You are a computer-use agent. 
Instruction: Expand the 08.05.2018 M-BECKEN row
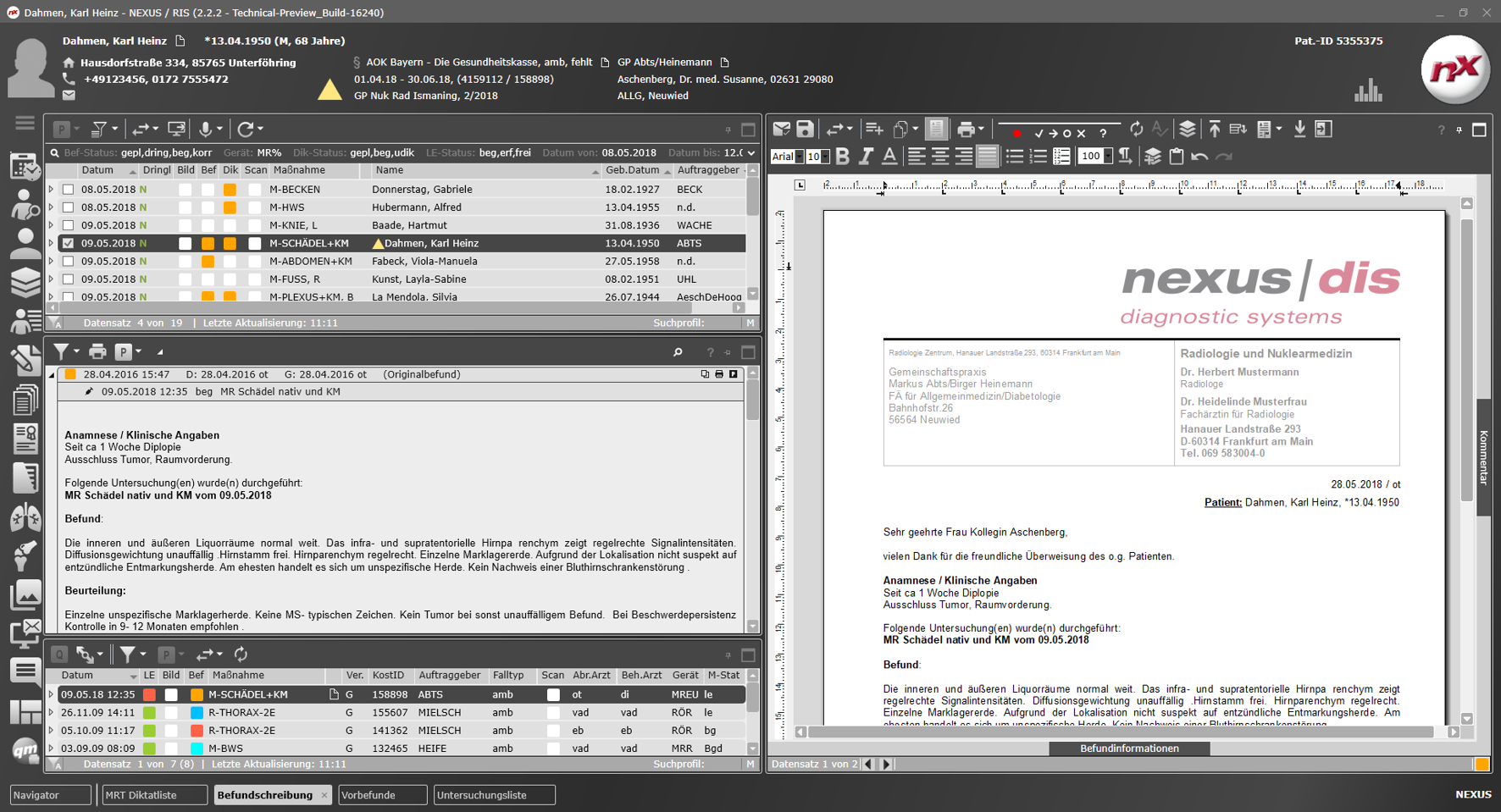point(52,190)
